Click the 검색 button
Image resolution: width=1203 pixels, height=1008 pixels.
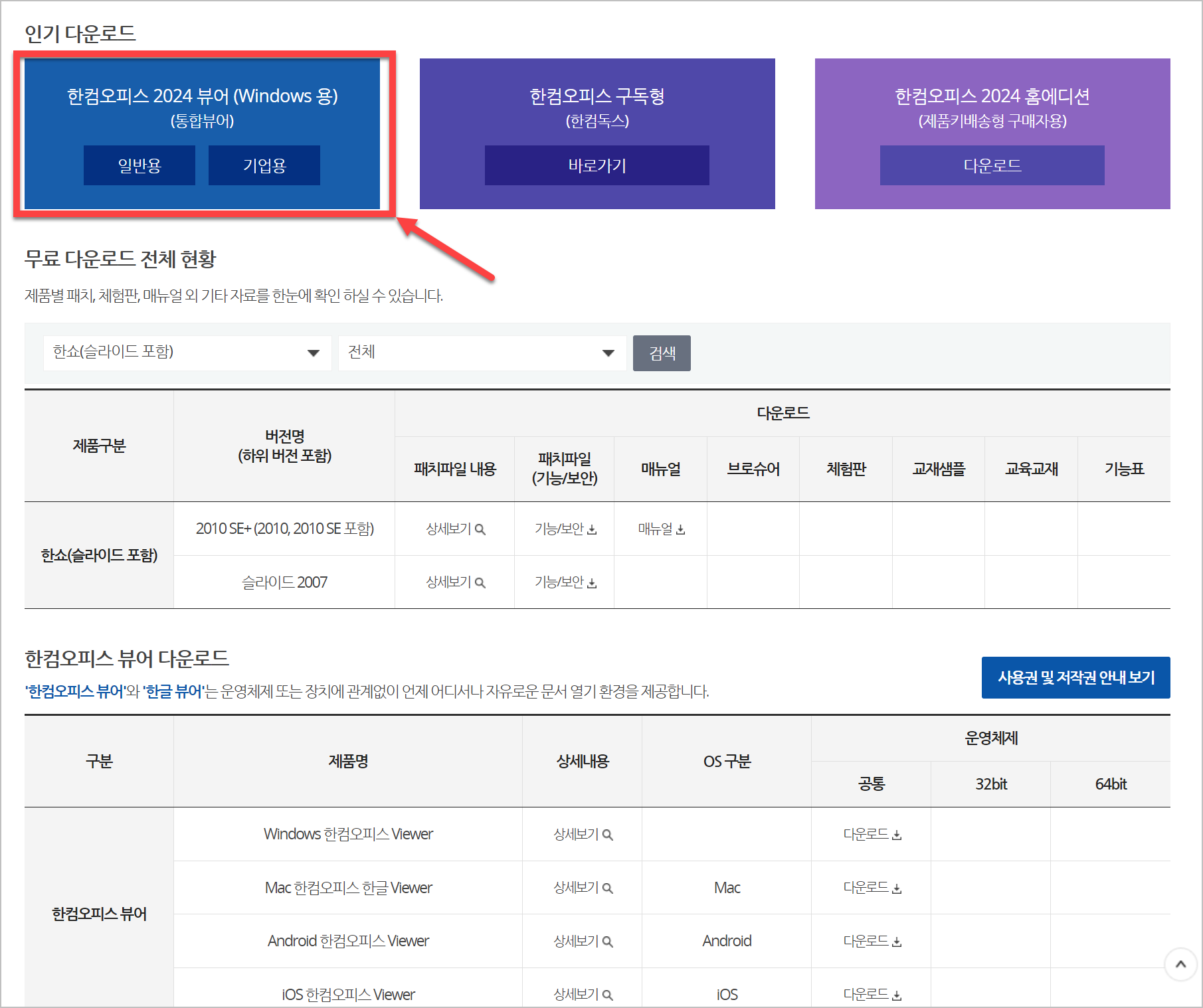click(x=662, y=353)
